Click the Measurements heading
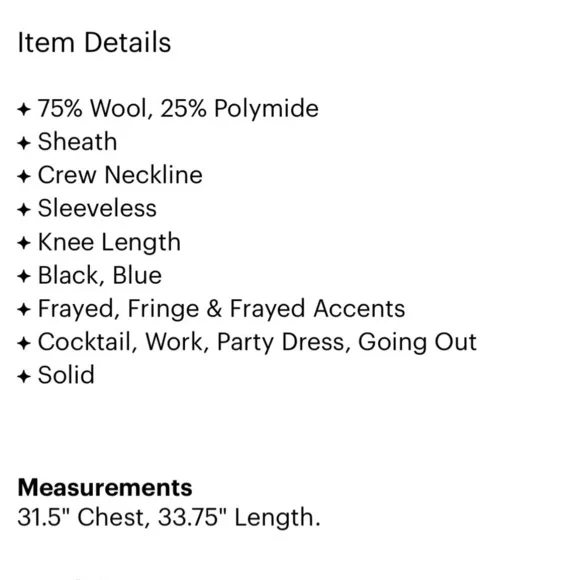 [x=105, y=488]
